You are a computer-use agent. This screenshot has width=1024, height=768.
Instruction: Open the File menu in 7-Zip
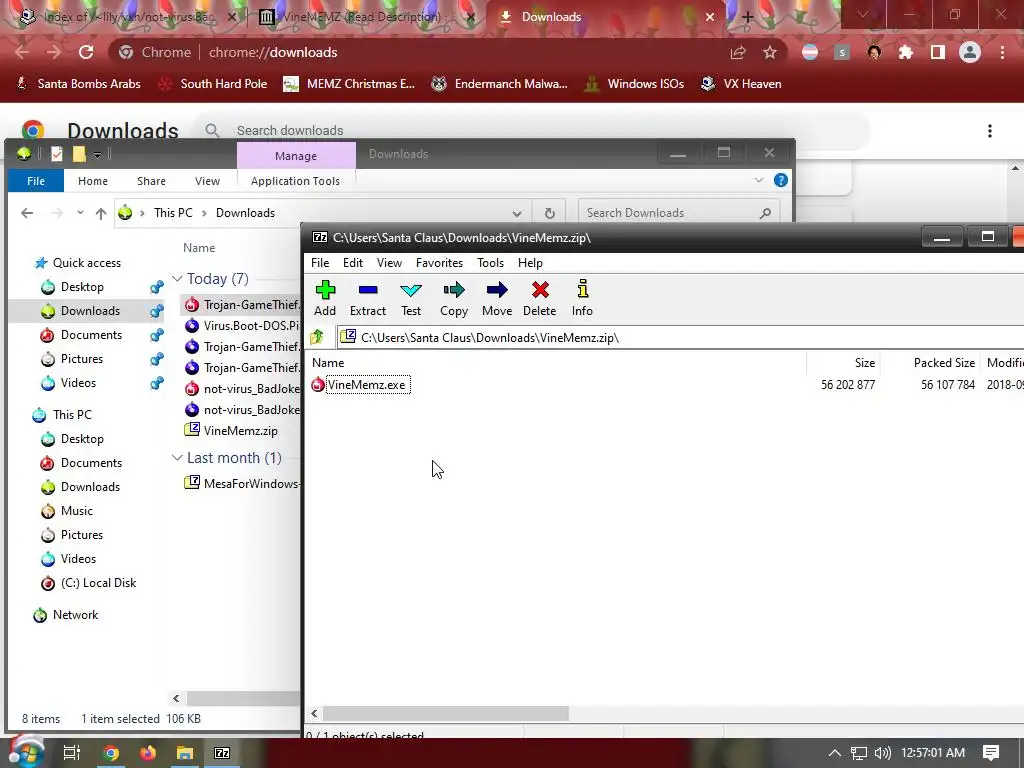pos(320,263)
